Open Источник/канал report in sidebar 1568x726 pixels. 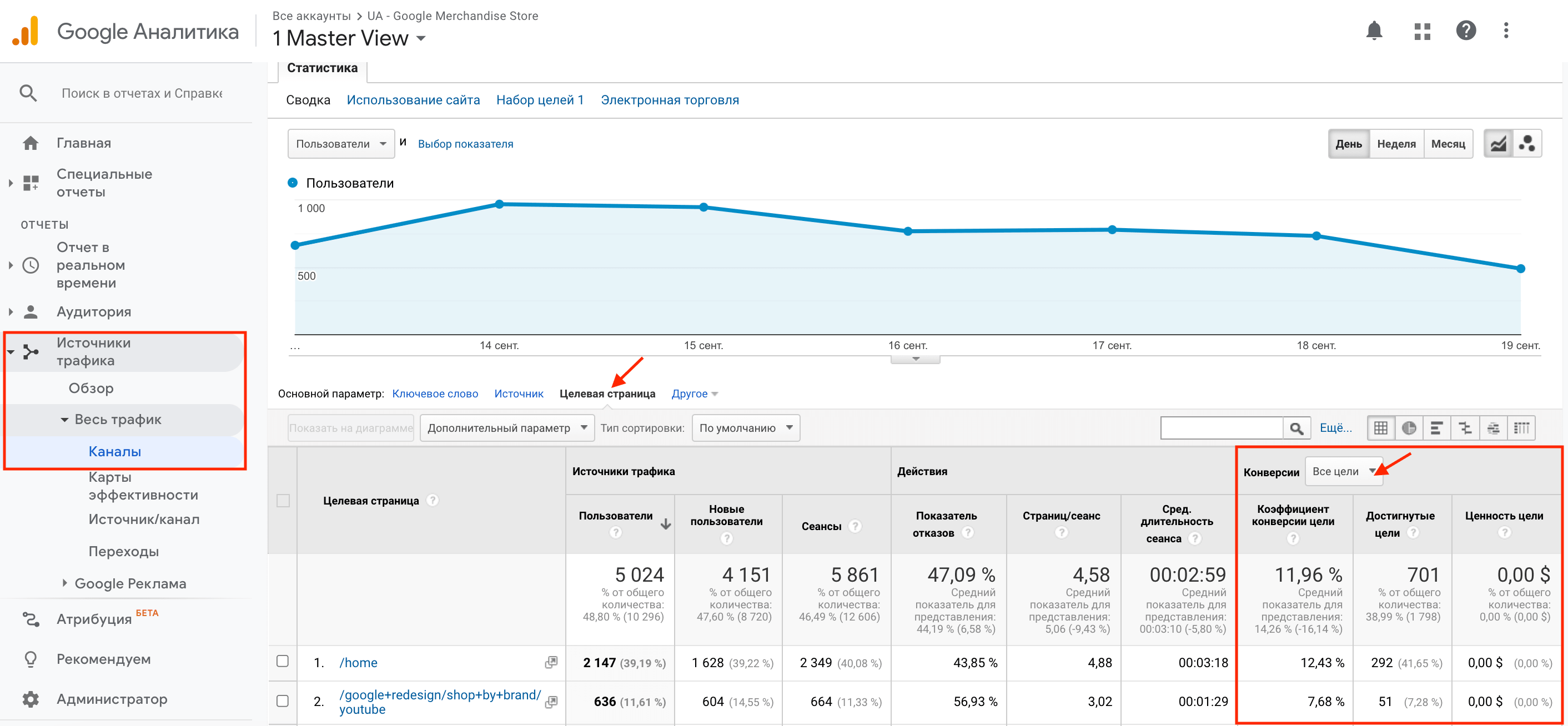[144, 519]
